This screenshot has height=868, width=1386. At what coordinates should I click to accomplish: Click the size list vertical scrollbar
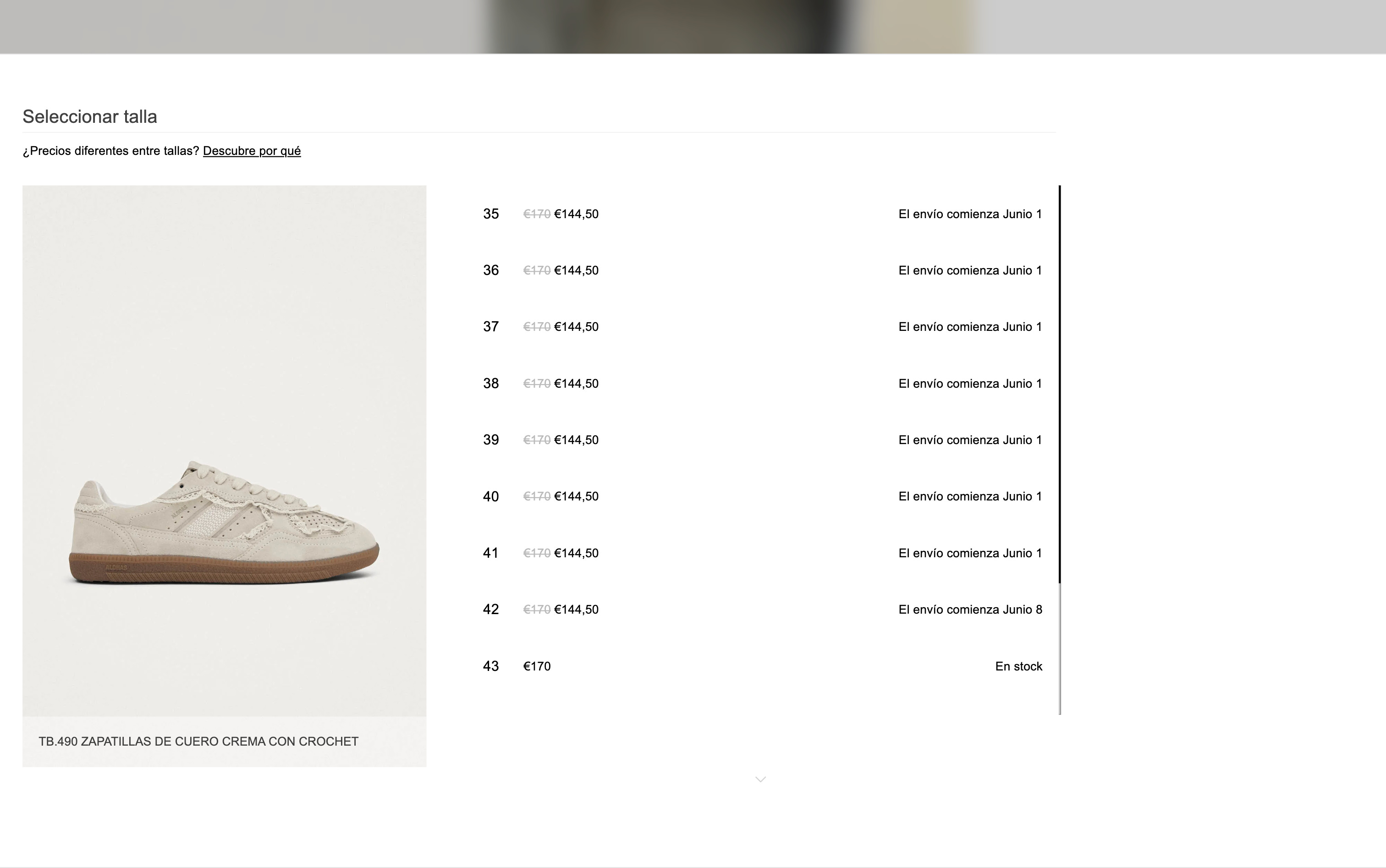(1059, 450)
